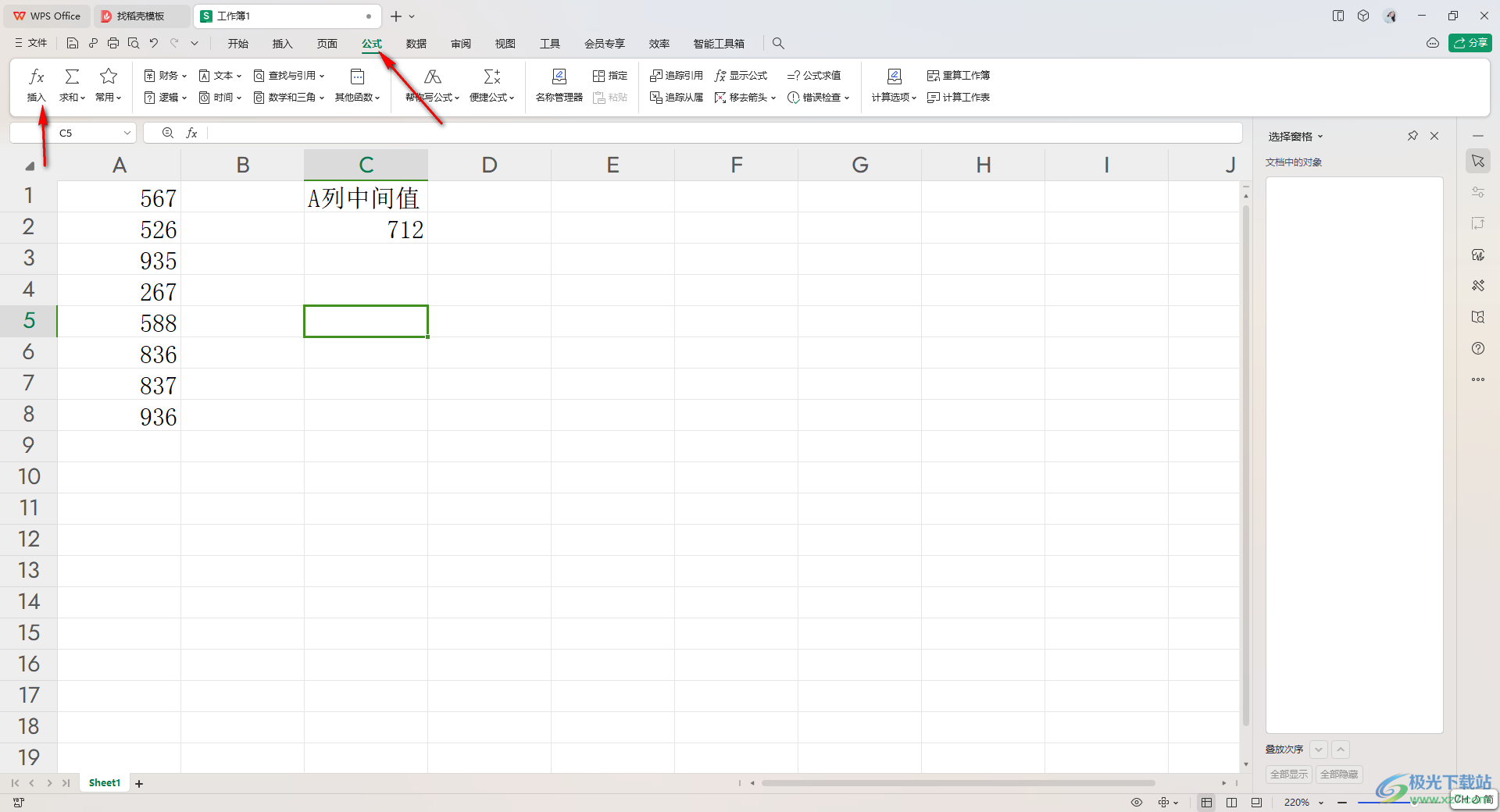Click the zoom out minus button

1342,803
